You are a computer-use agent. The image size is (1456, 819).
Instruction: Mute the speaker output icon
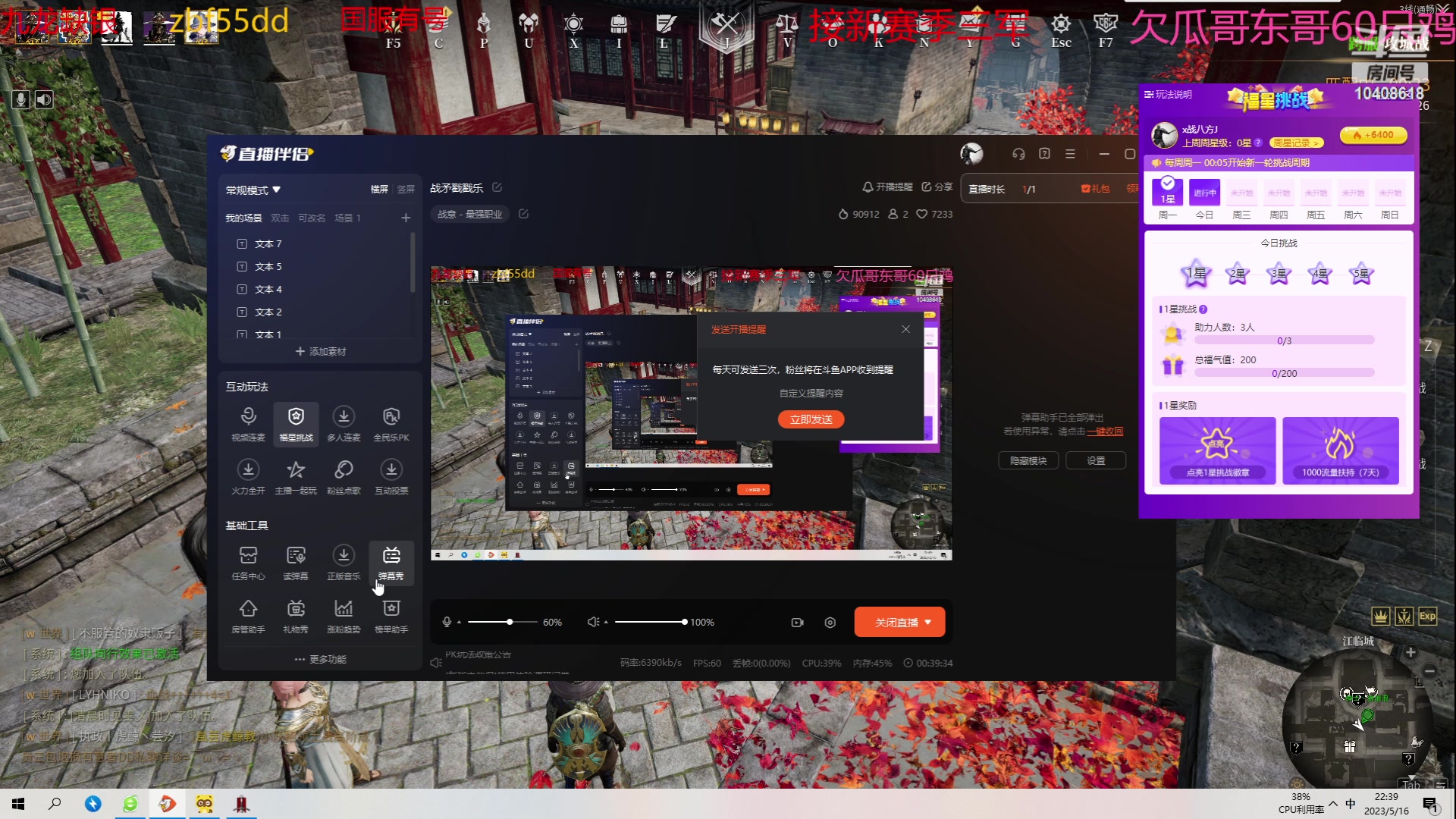coord(593,622)
